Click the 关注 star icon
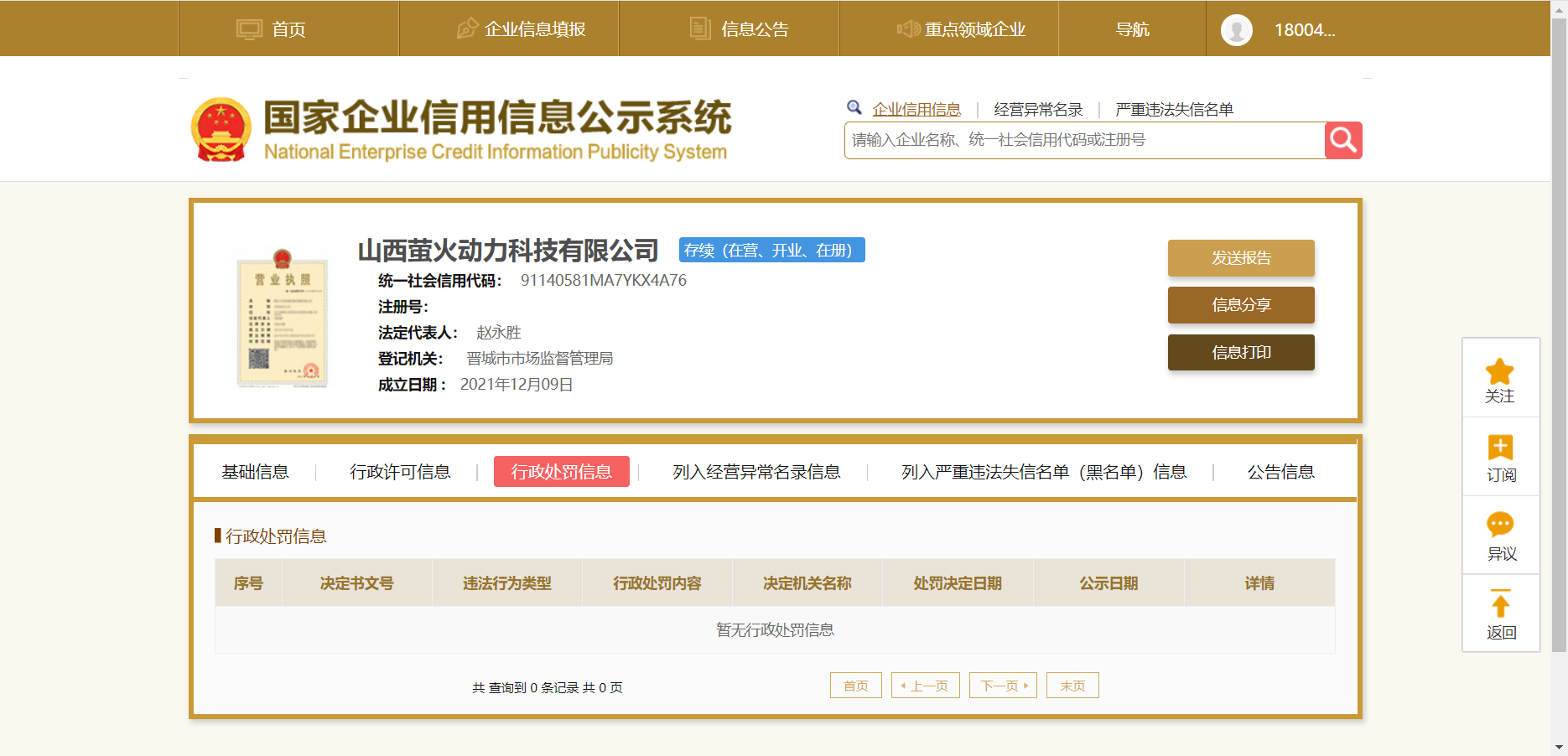This screenshot has height=756, width=1568. pos(1500,371)
